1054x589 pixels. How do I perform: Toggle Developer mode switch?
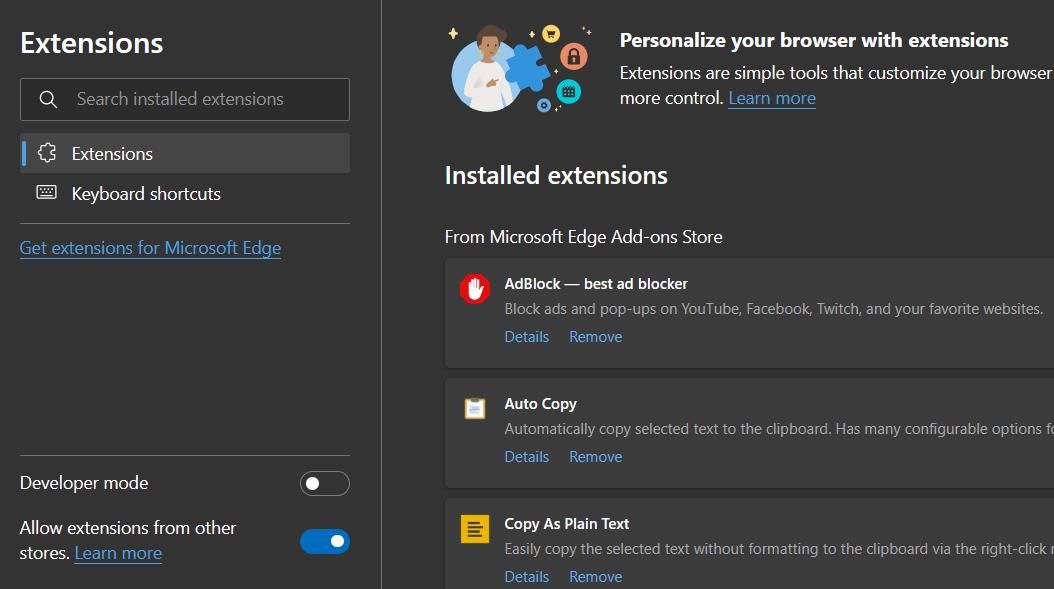tap(325, 483)
